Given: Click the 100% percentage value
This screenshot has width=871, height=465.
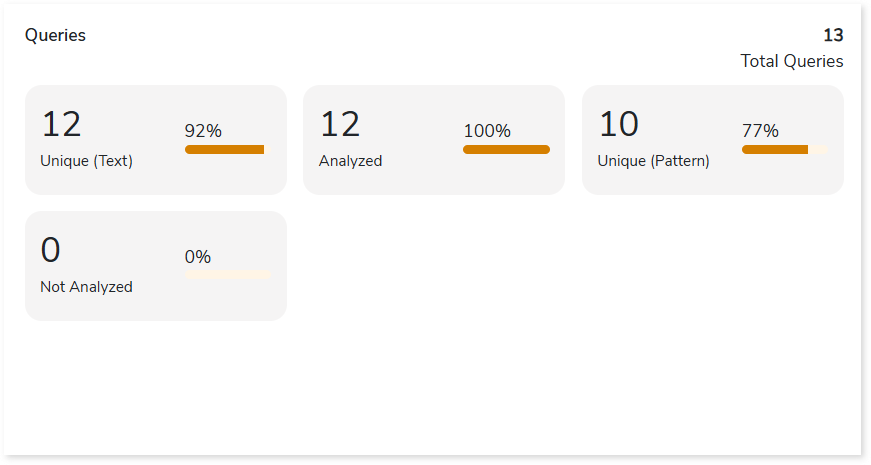Looking at the screenshot, I should 487,131.
